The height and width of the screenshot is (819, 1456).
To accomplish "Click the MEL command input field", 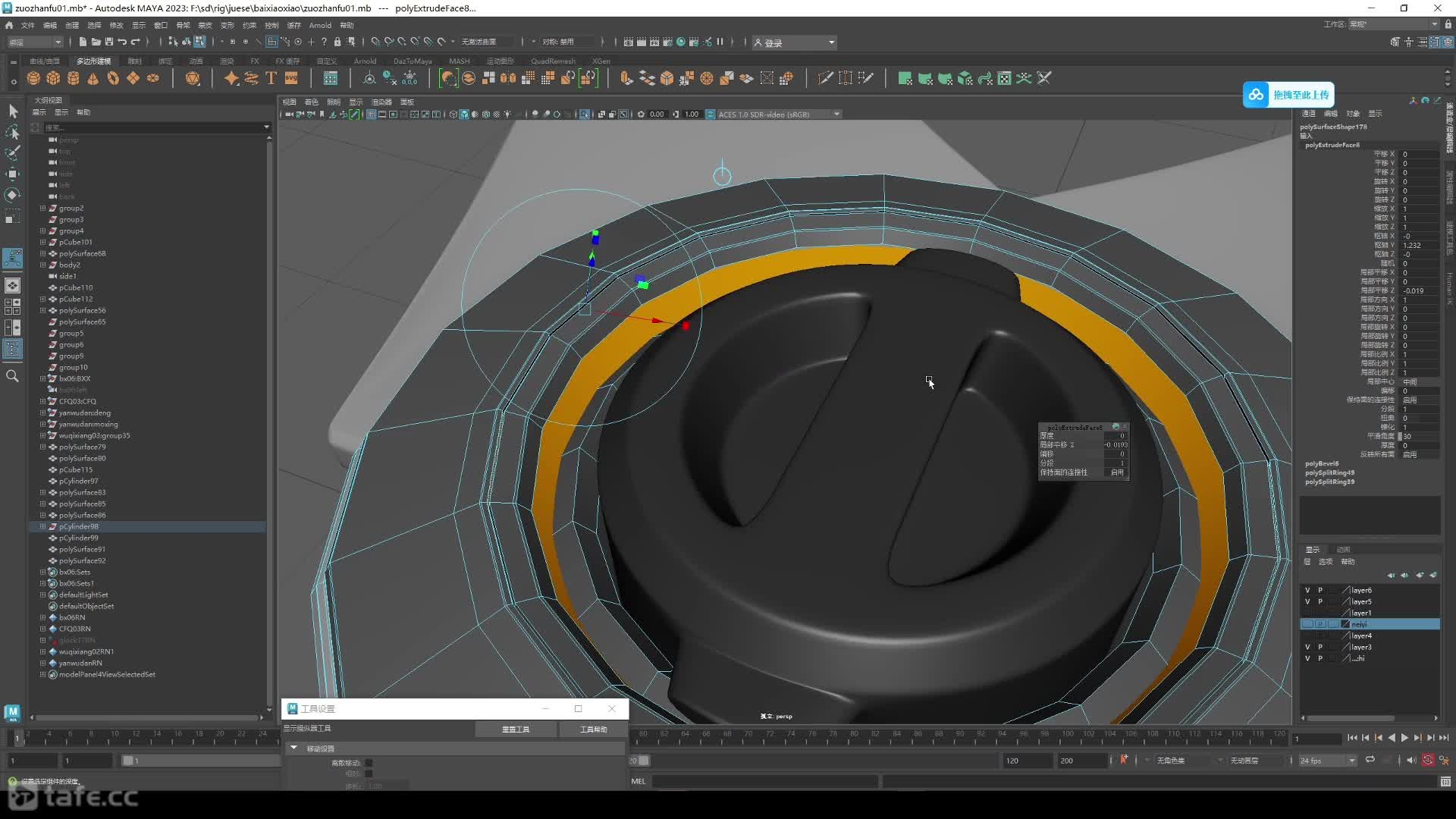I will tap(764, 781).
